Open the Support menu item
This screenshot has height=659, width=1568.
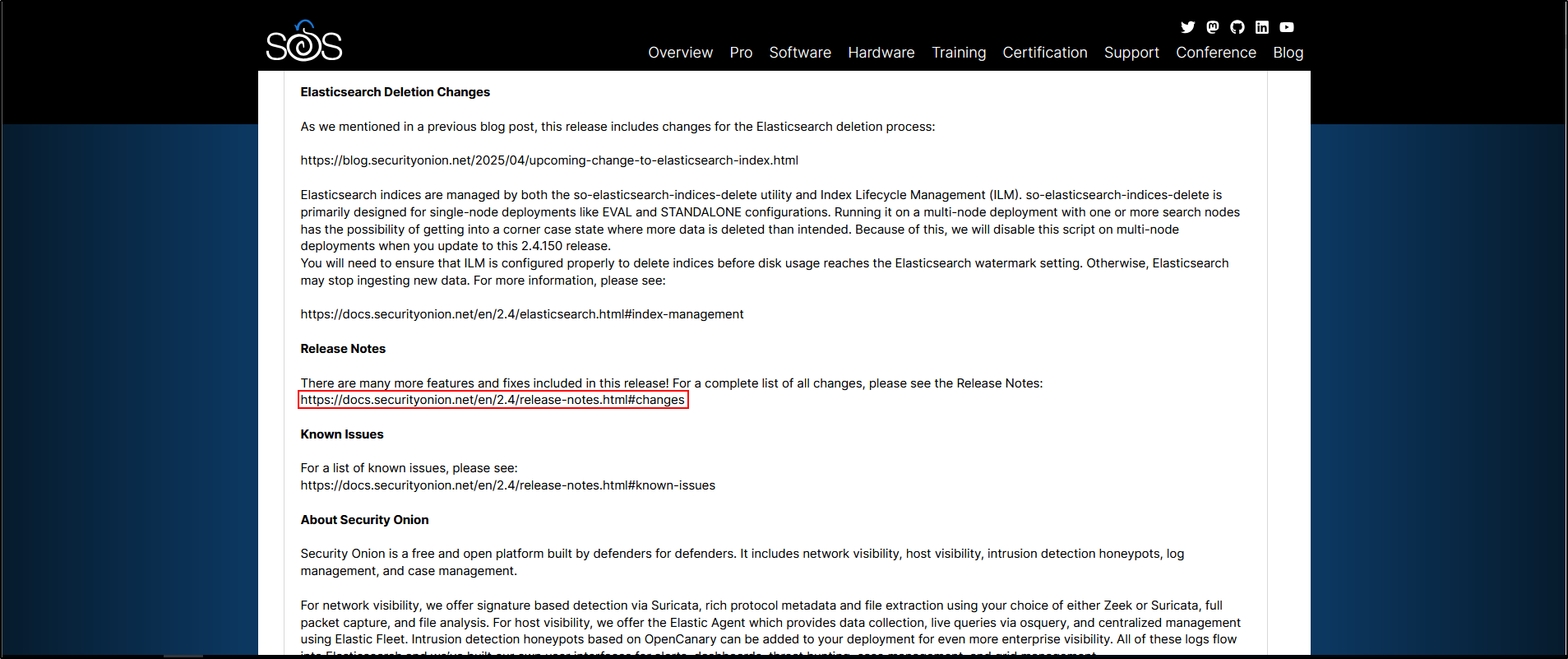(x=1131, y=53)
